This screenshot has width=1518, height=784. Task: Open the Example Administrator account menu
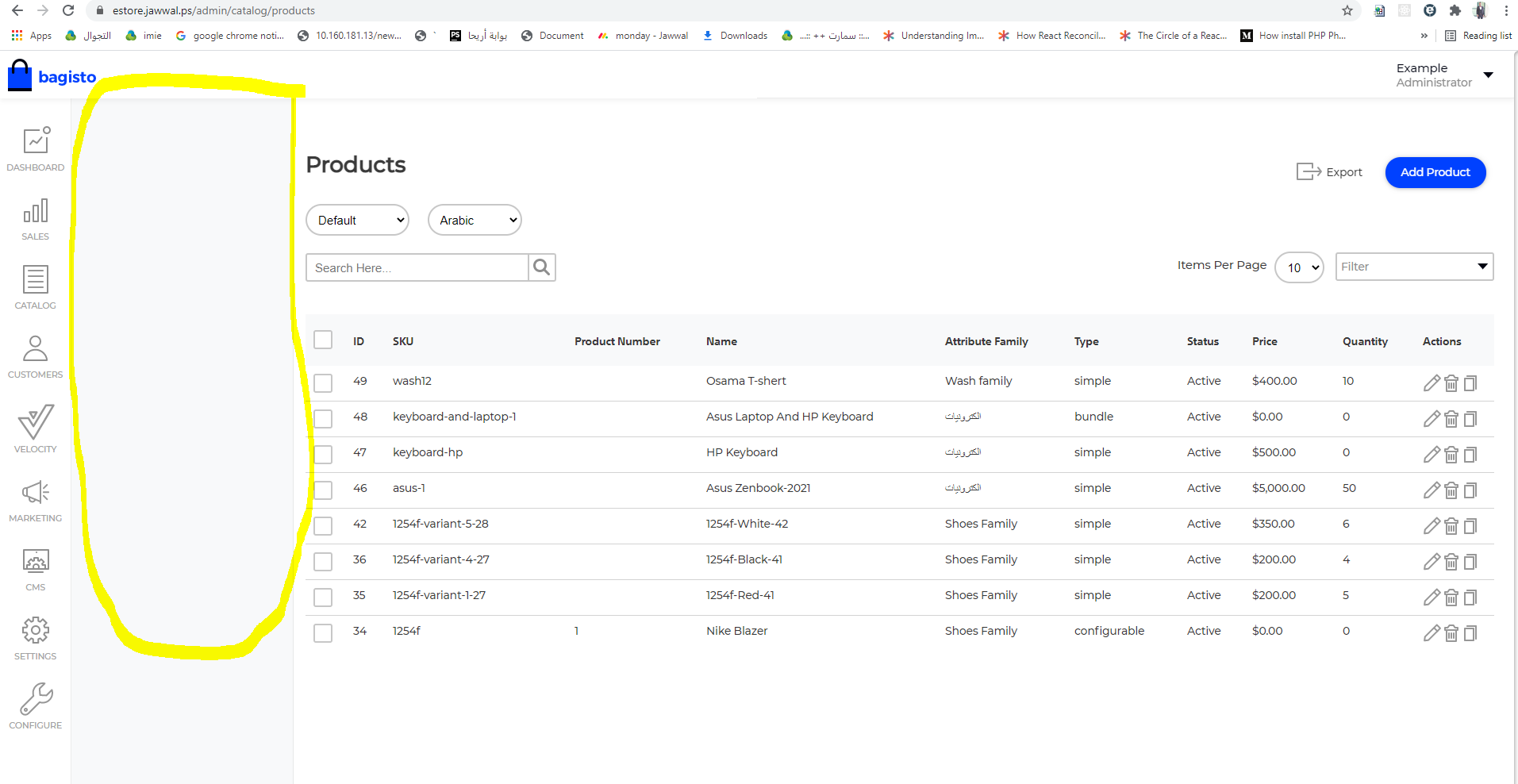[x=1444, y=75]
